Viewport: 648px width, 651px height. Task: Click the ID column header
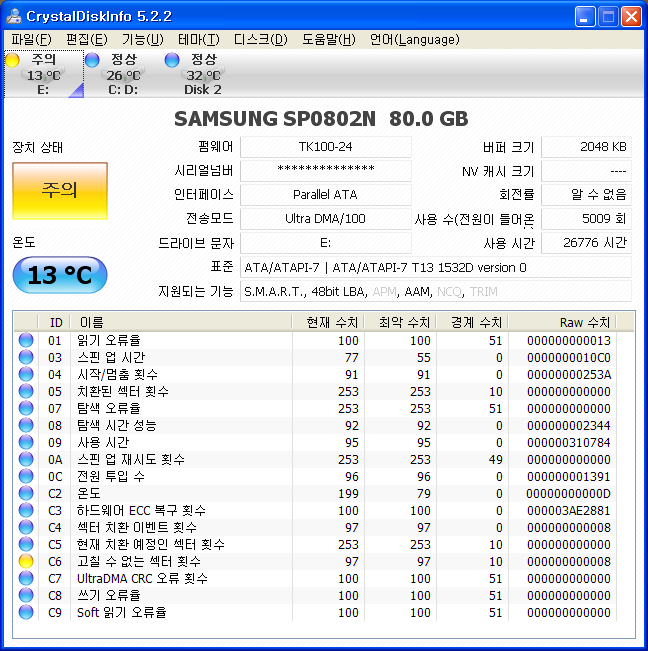[x=54, y=322]
